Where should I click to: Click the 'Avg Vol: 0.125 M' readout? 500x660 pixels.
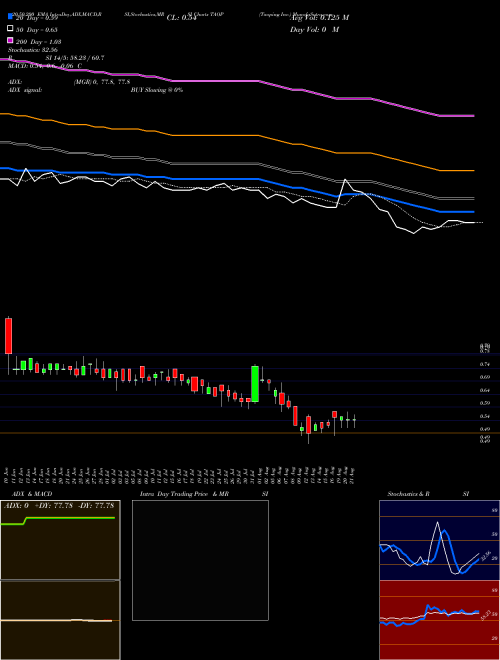click(319, 18)
